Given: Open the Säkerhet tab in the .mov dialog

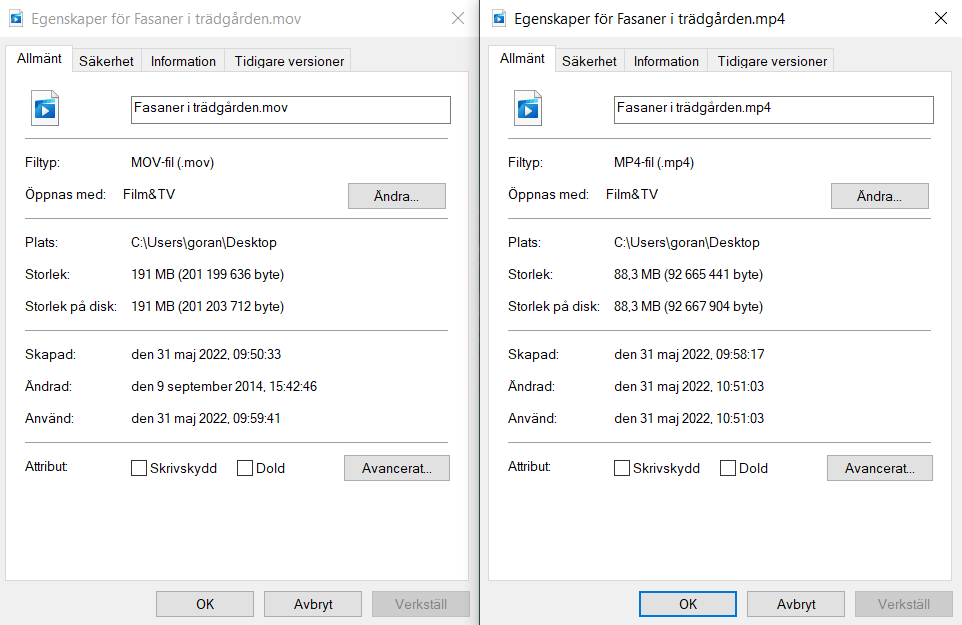Looking at the screenshot, I should pyautogui.click(x=106, y=61).
